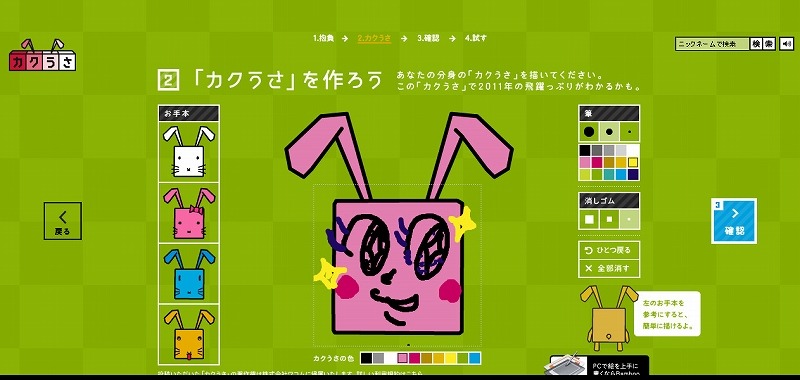Pick medium gray in the brush palette
800x380 pixels.
click(x=609, y=150)
